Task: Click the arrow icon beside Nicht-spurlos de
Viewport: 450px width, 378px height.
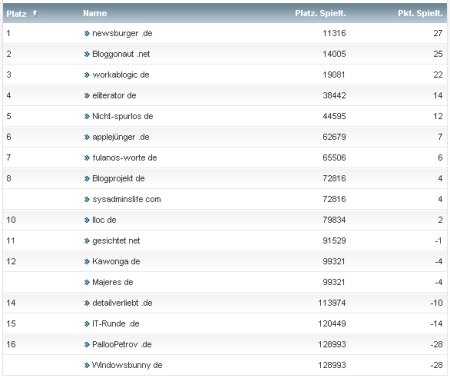Action: point(87,116)
